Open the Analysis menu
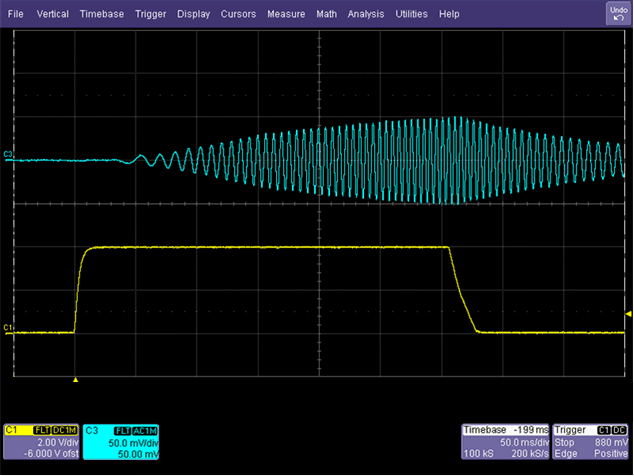 click(x=367, y=15)
